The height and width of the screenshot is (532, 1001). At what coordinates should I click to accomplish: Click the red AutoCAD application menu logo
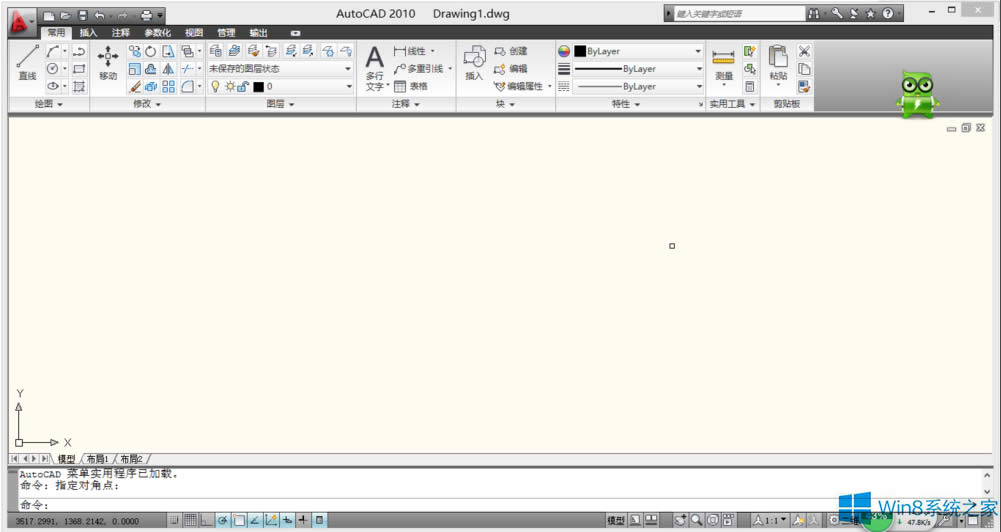(x=18, y=17)
